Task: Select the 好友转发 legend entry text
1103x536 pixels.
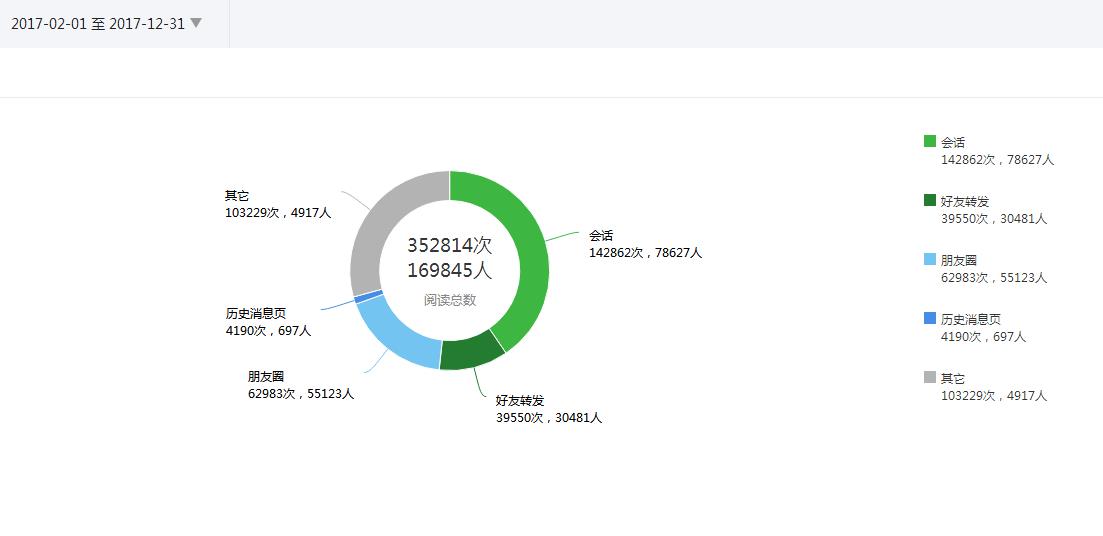Action: (x=965, y=201)
